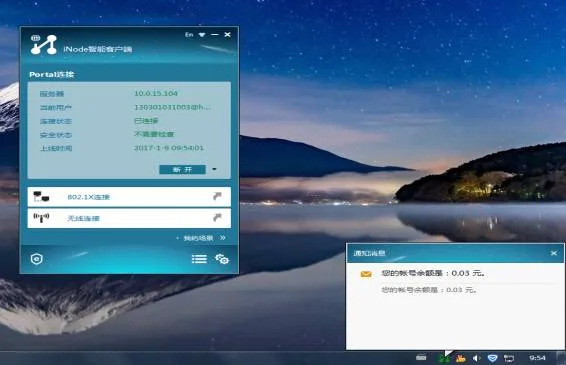Click the arrow on the 802.1X row
This screenshot has width=566, height=365.
[217, 196]
